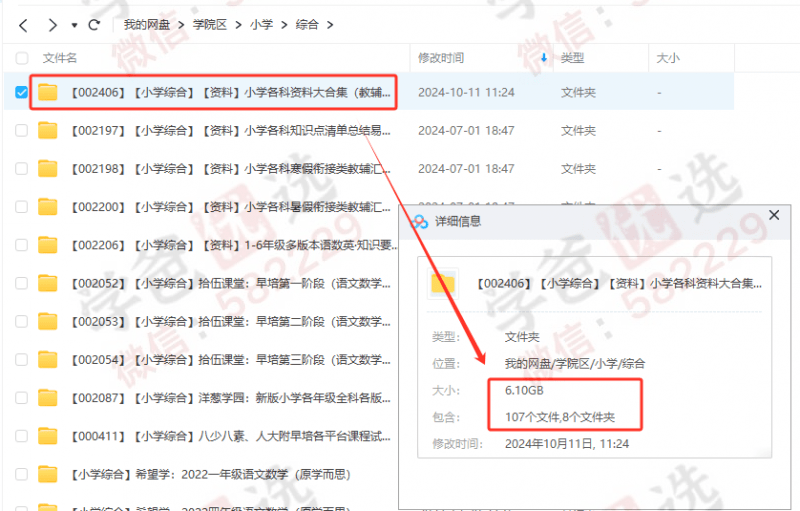The width and height of the screenshot is (800, 511).
Task: Select folder icon of 【002052】 row
Action: click(x=47, y=283)
